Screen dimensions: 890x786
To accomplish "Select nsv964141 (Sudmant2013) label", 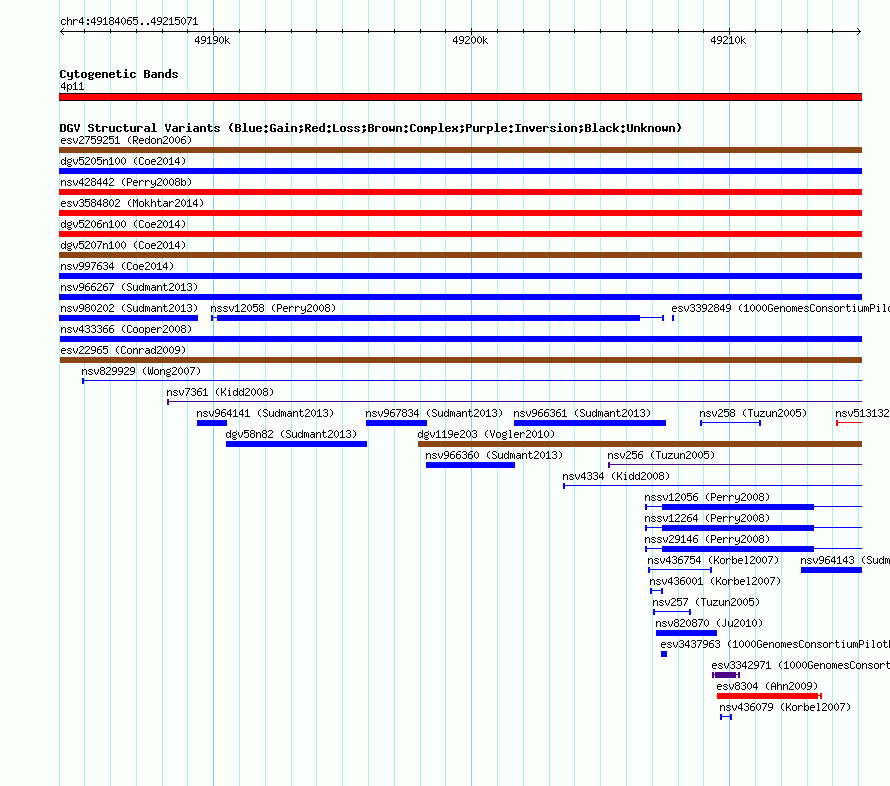I will coord(265,413).
